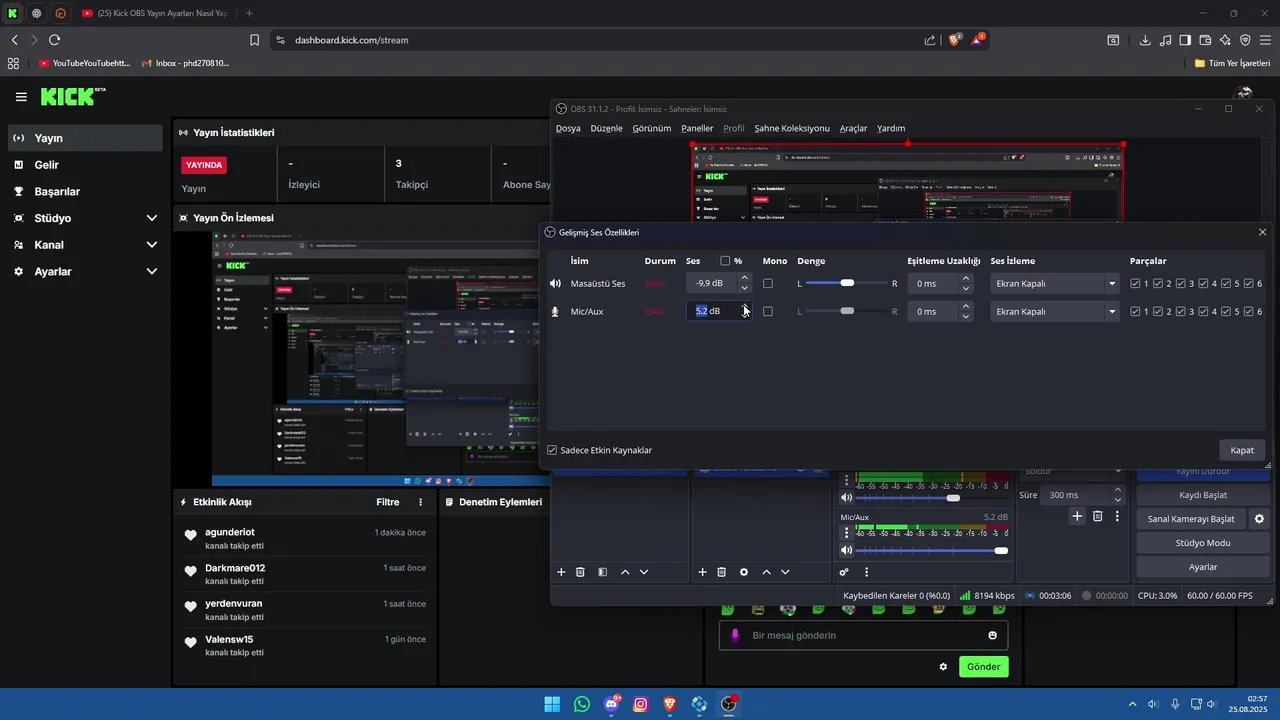Open browser downloads icon
The width and height of the screenshot is (1280, 720).
point(1145,40)
